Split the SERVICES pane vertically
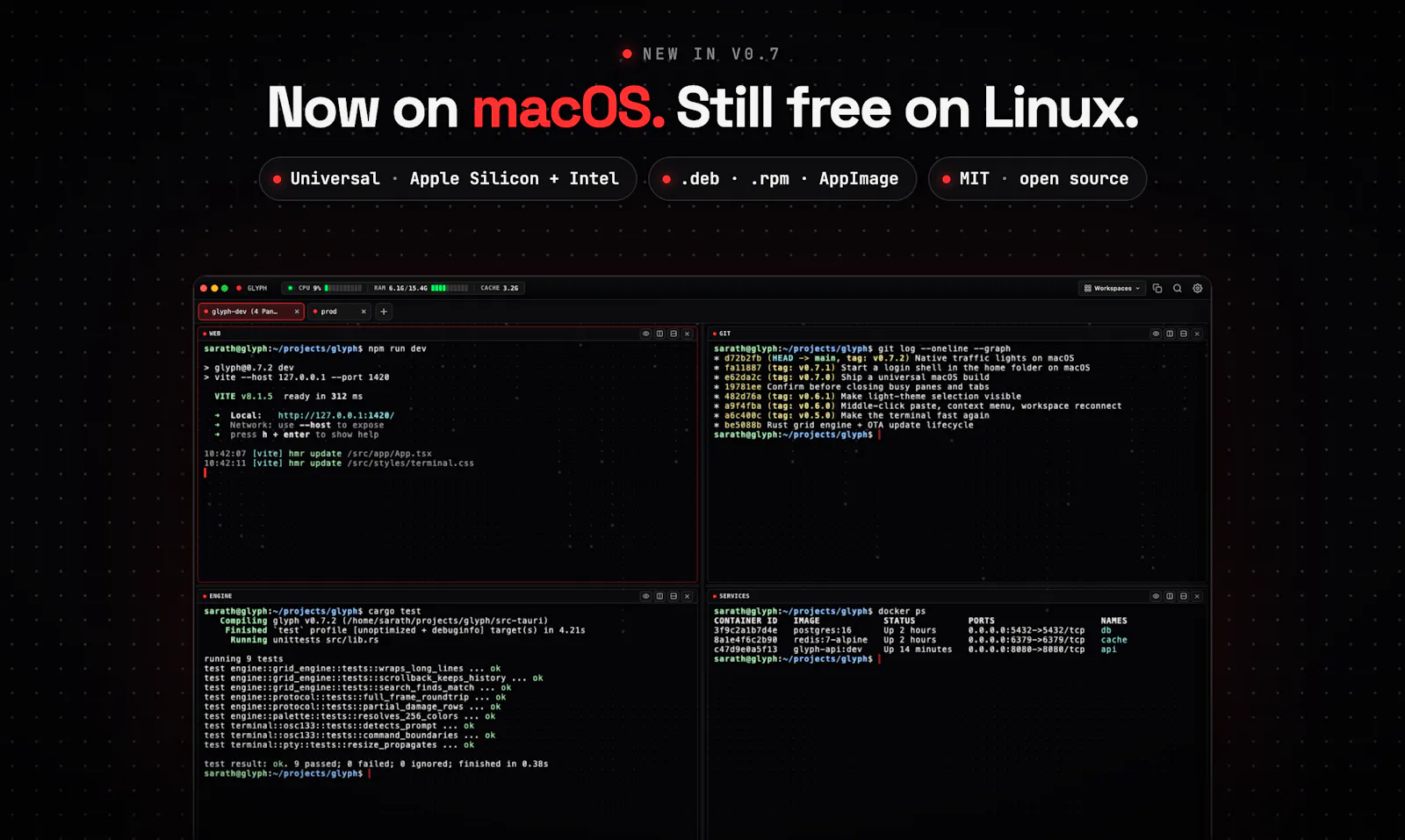This screenshot has height=840, width=1405. [1170, 596]
